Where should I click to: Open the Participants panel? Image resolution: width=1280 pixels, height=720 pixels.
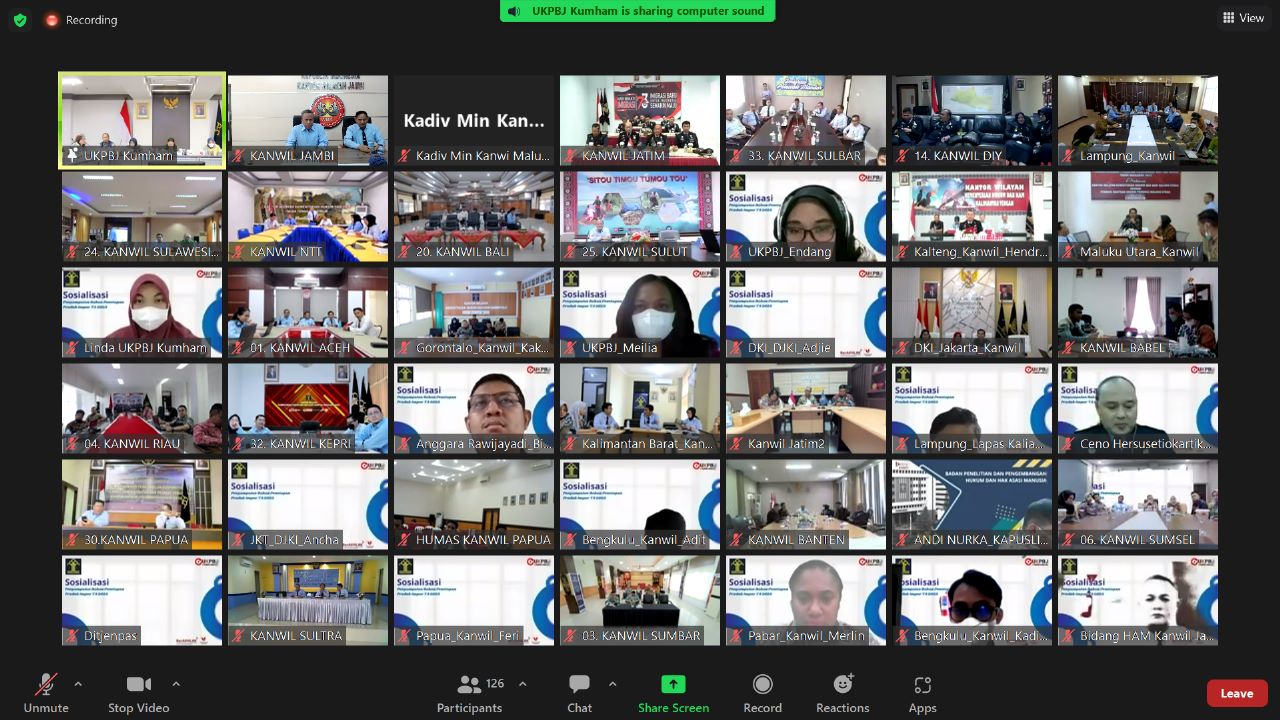point(469,693)
